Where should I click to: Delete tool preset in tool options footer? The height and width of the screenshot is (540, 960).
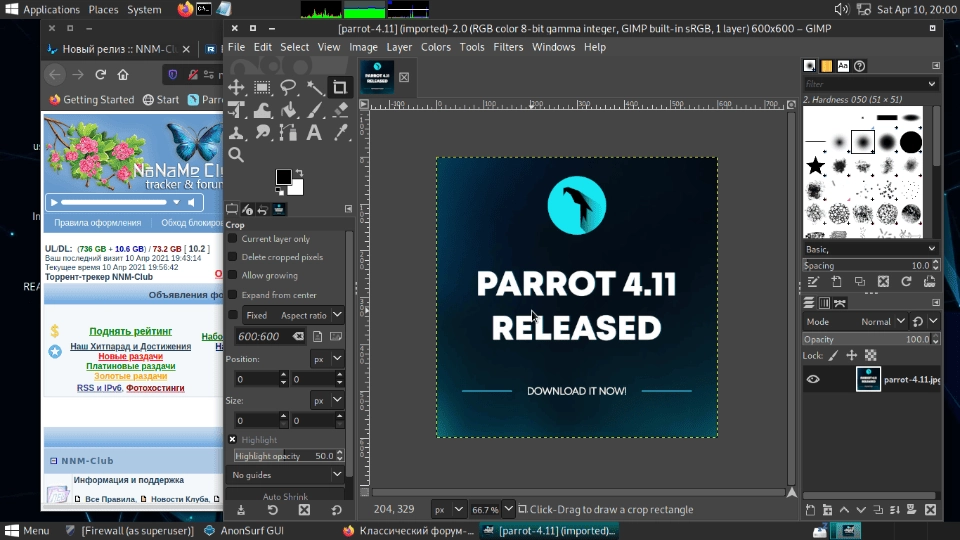(304, 510)
